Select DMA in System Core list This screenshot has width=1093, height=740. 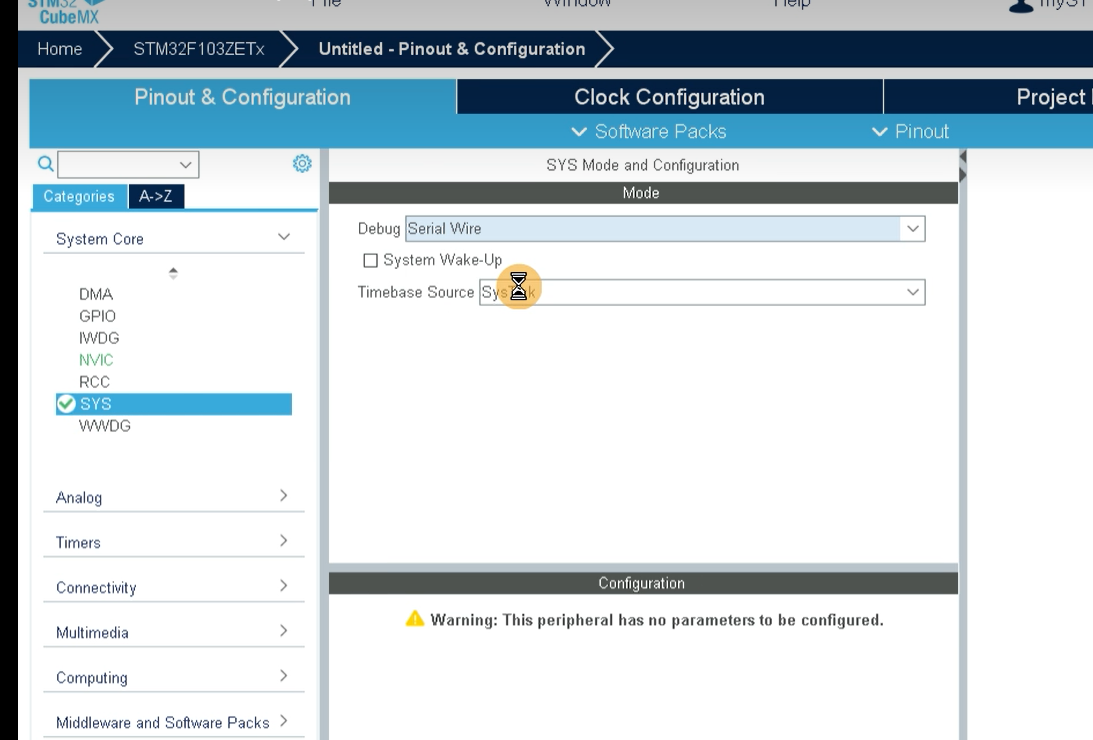96,294
